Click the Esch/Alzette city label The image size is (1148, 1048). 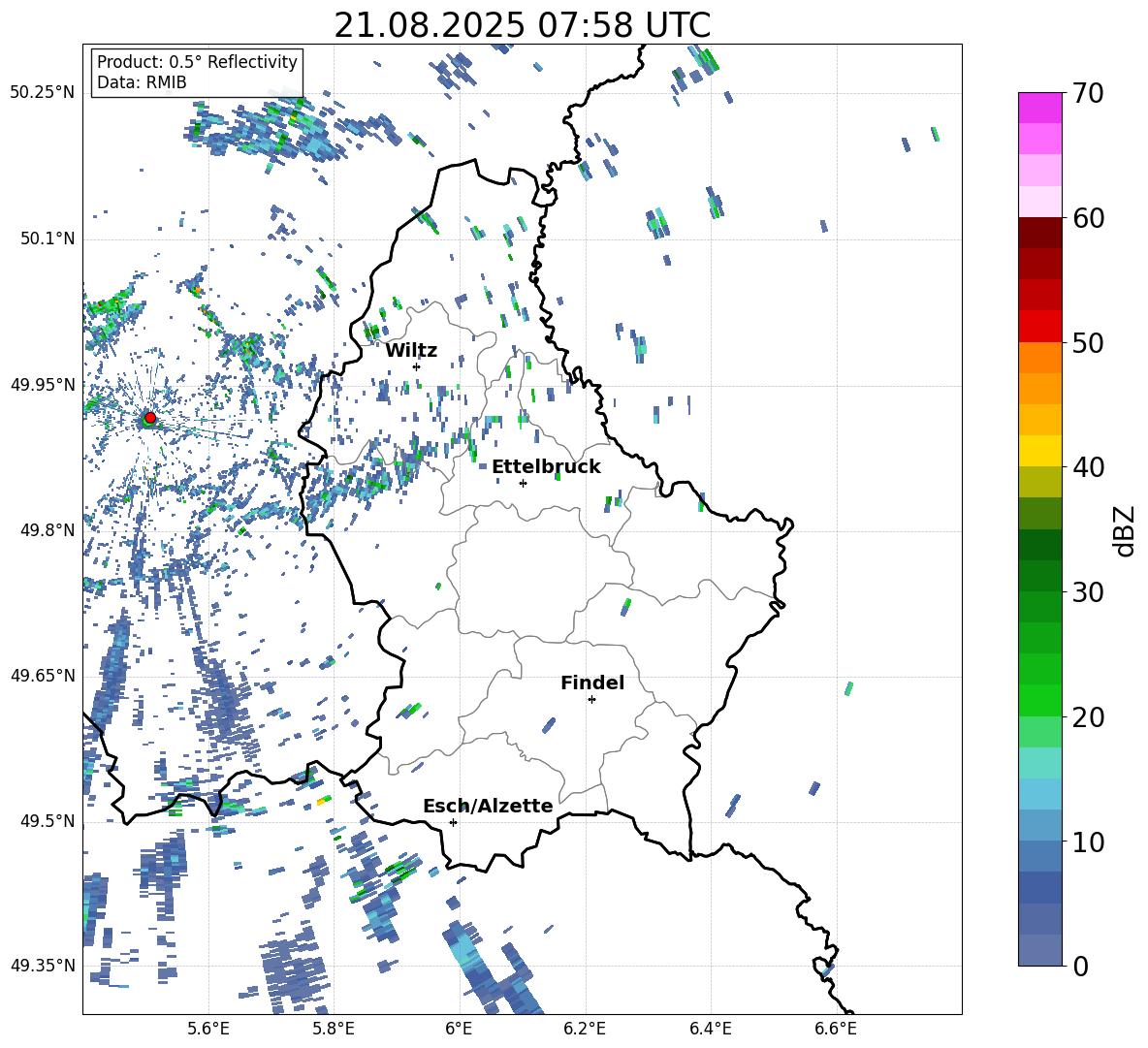coord(489,806)
